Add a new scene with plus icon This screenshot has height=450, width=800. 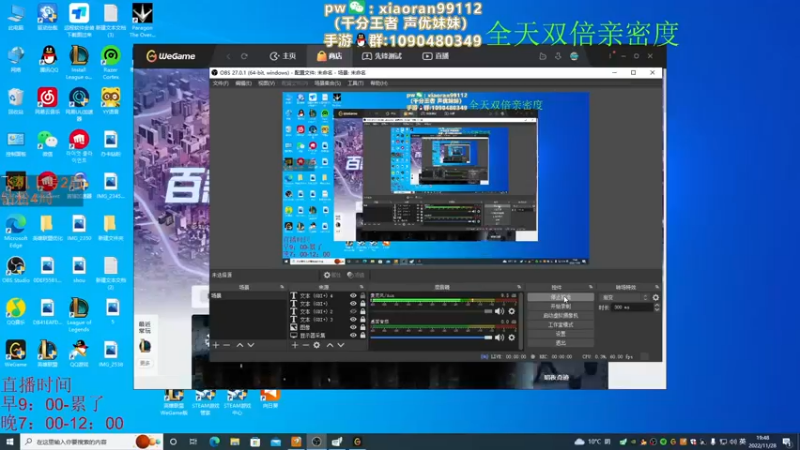click(216, 345)
